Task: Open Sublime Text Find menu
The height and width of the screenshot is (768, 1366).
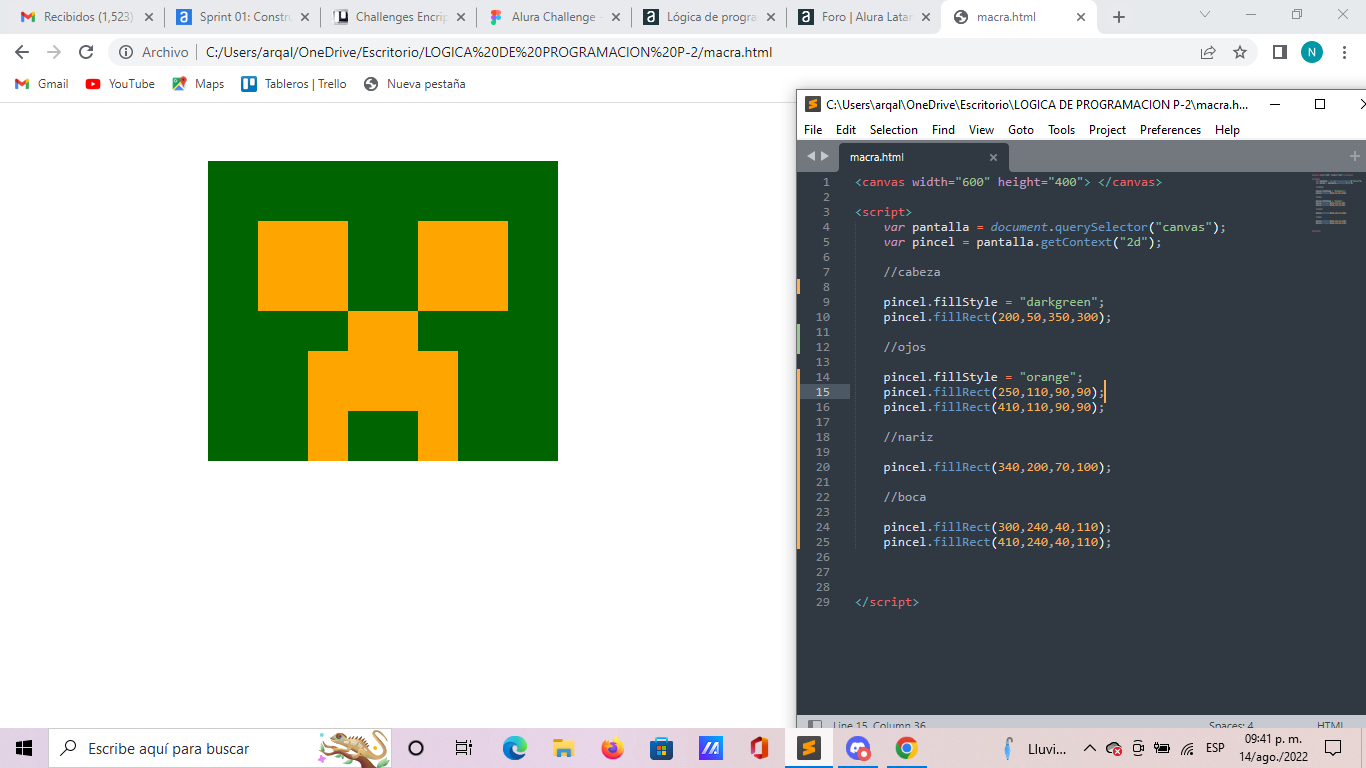Action: click(x=943, y=130)
